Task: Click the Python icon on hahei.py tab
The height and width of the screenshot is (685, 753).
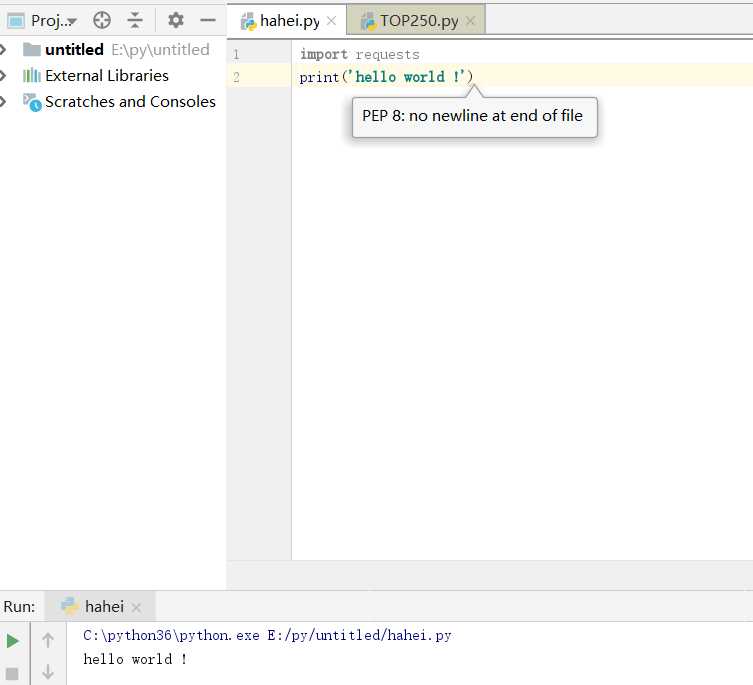Action: point(248,22)
